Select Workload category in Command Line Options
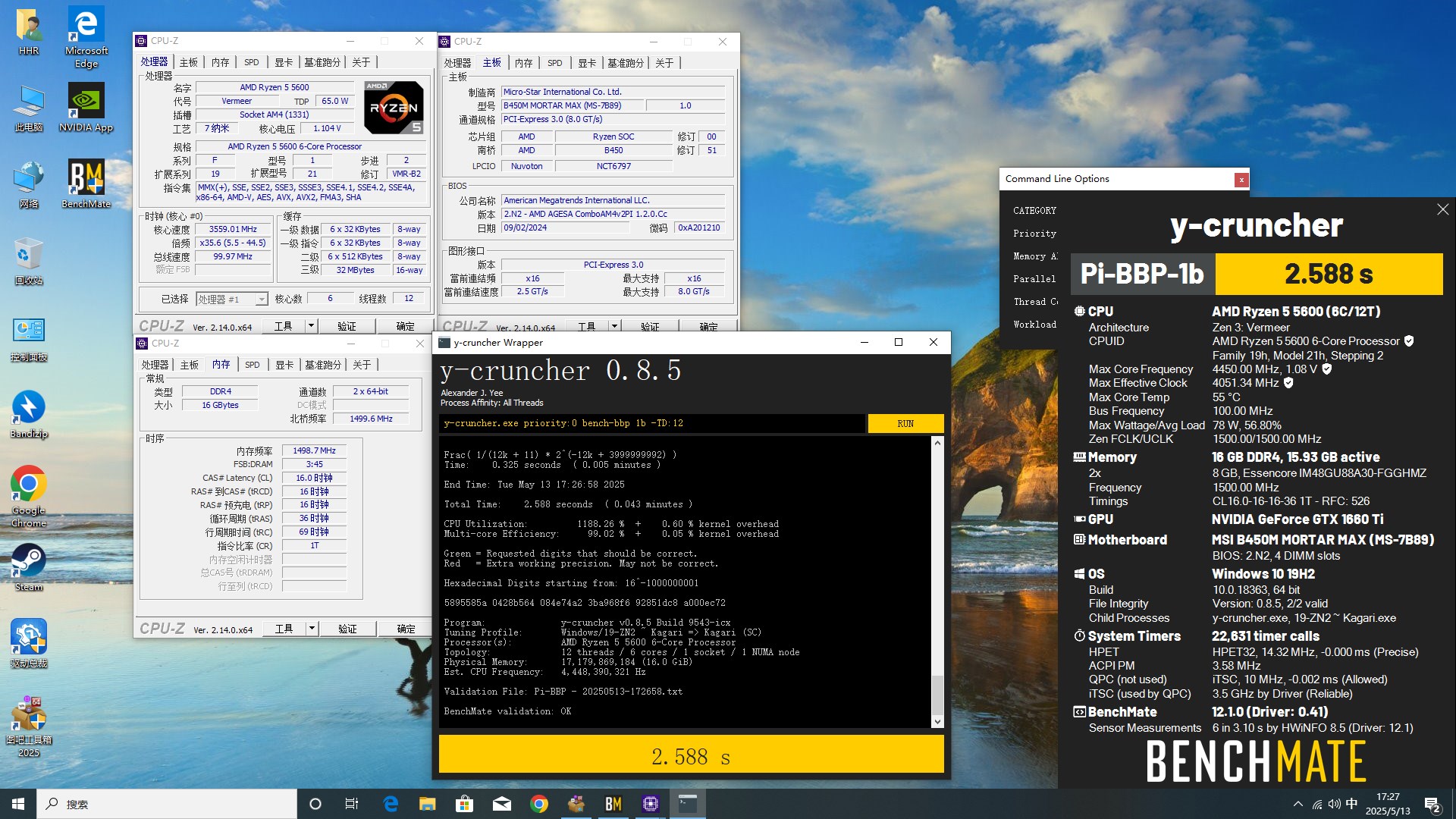1456x819 pixels. (x=1034, y=325)
